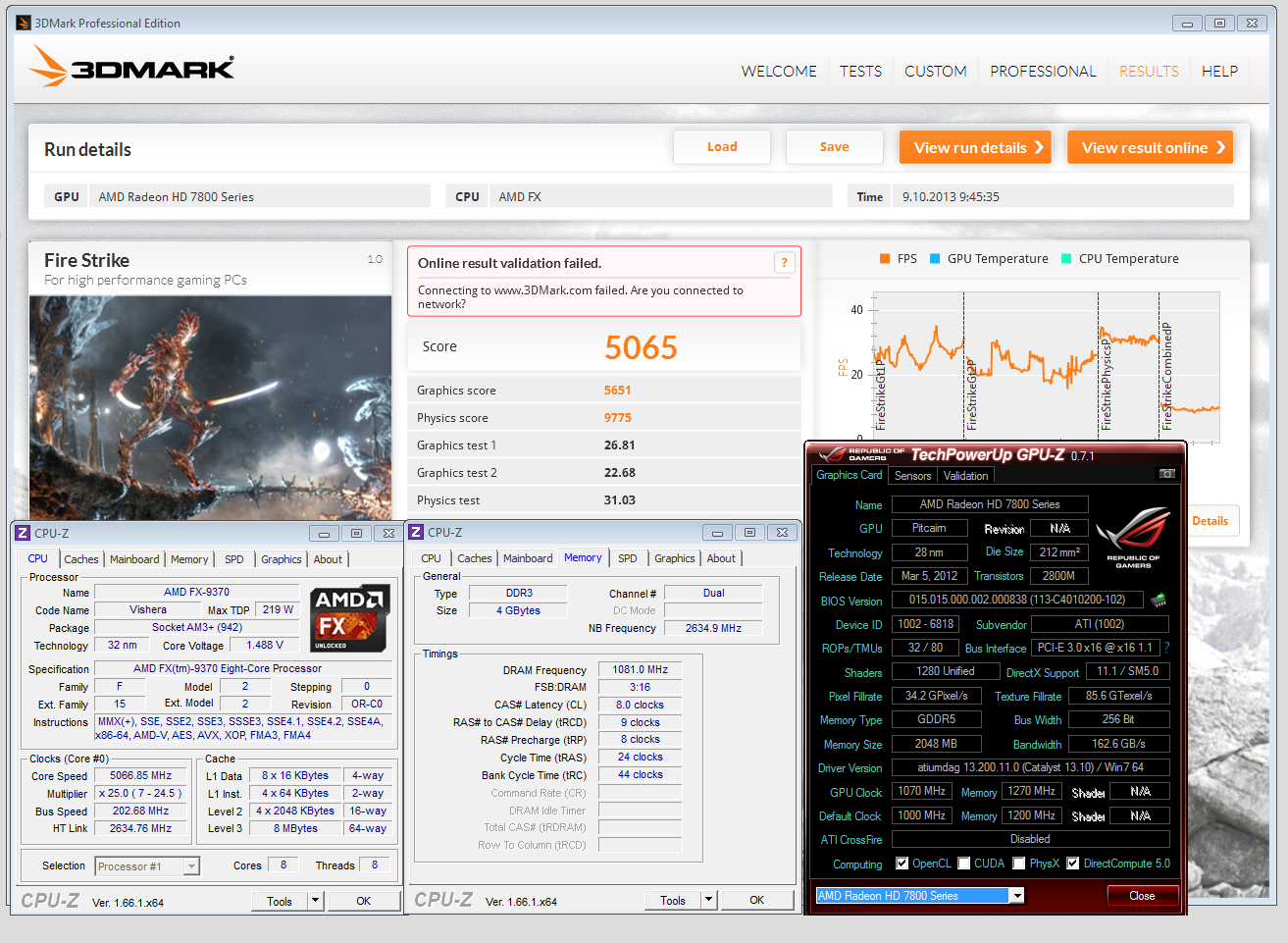Click the DRAM Frequency value 1081.0 MHz
This screenshot has height=943, width=1288.
point(640,669)
